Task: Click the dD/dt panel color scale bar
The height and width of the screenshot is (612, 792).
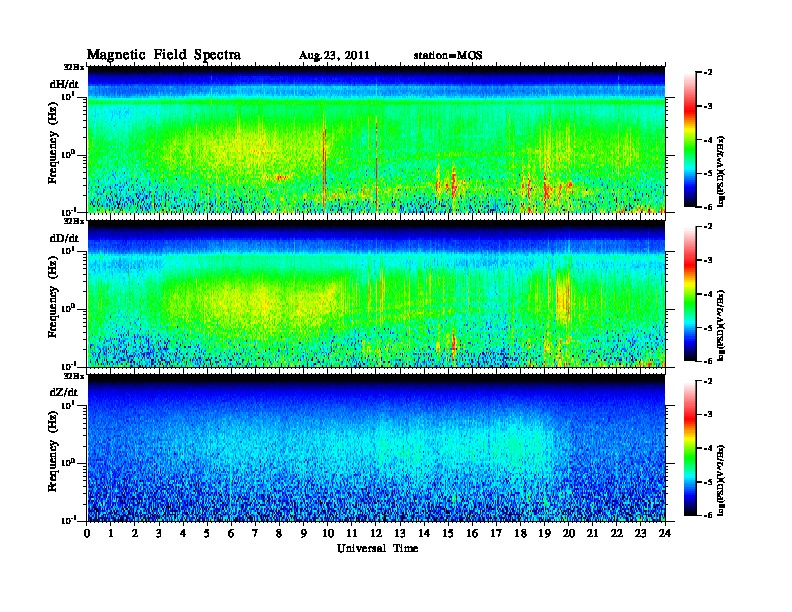Action: 689,293
